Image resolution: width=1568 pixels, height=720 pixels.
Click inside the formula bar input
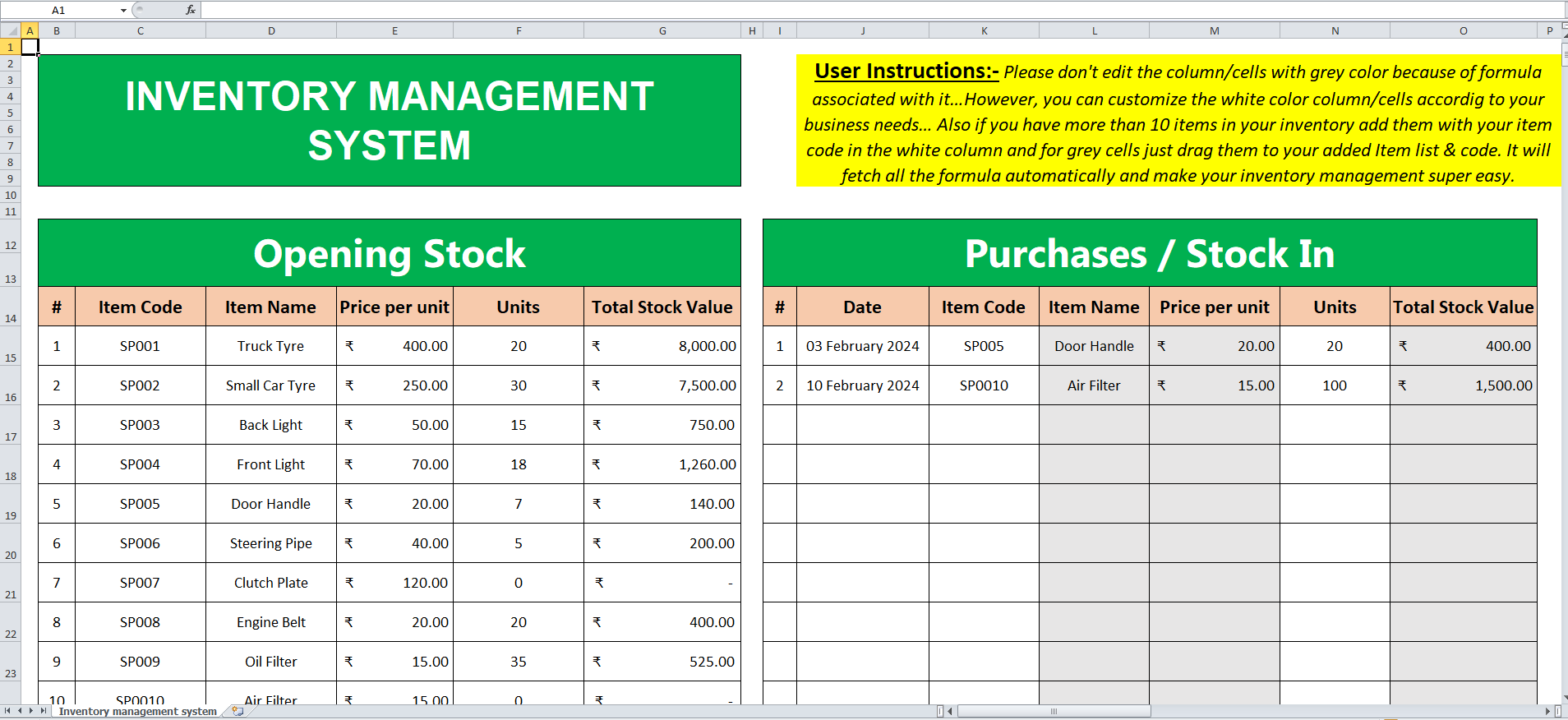[x=883, y=10]
